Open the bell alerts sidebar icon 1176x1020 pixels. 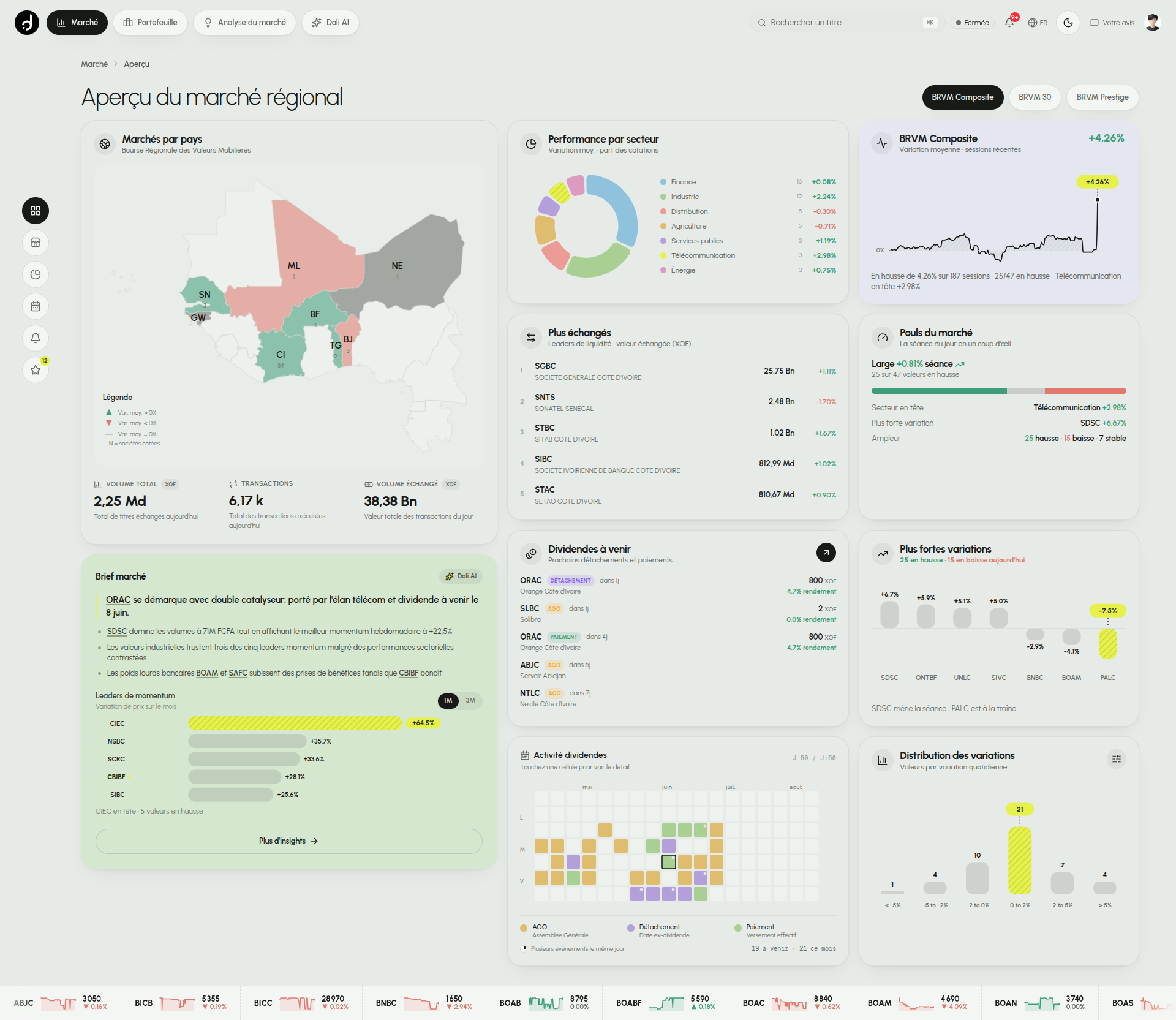click(36, 338)
